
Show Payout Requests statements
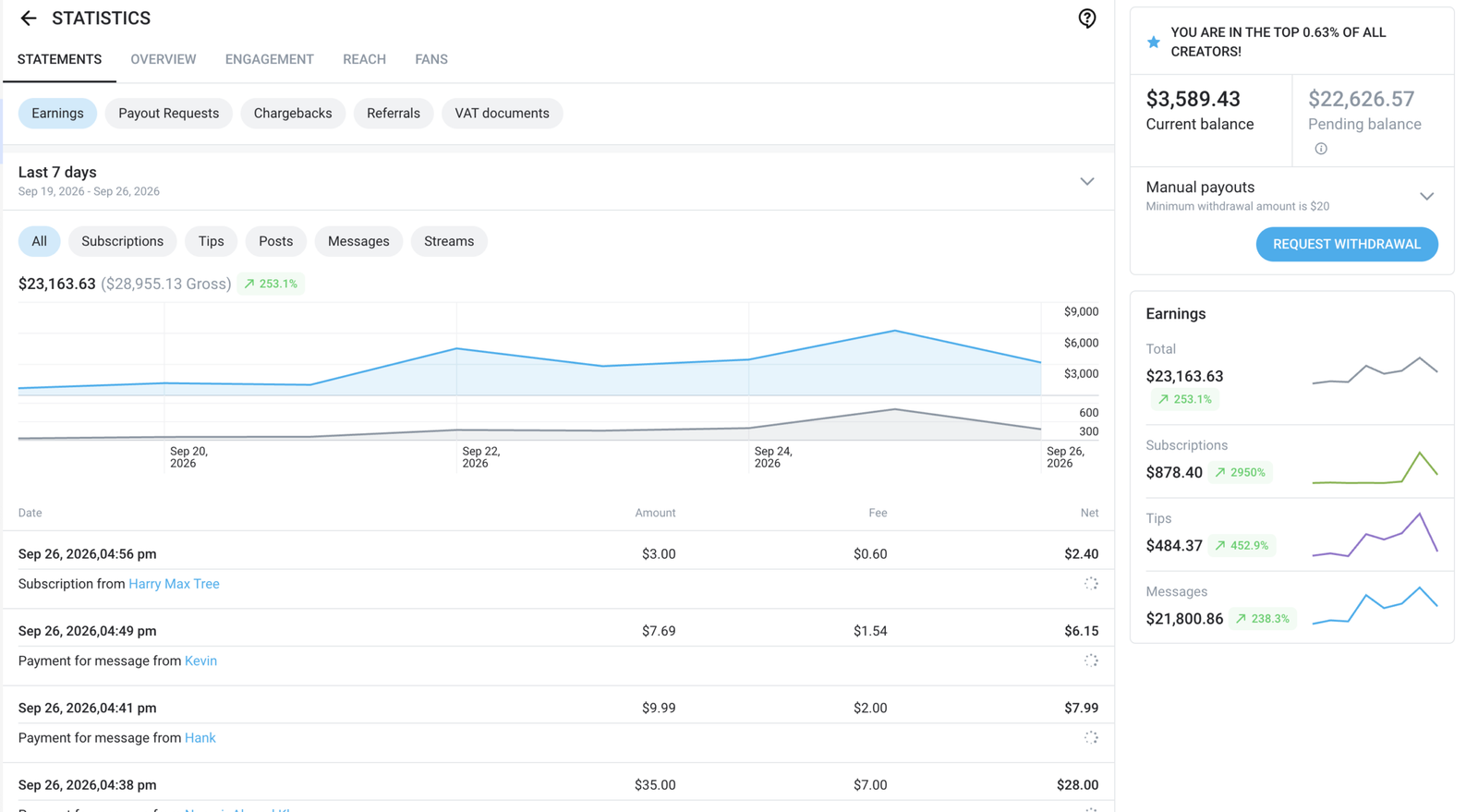(x=169, y=114)
